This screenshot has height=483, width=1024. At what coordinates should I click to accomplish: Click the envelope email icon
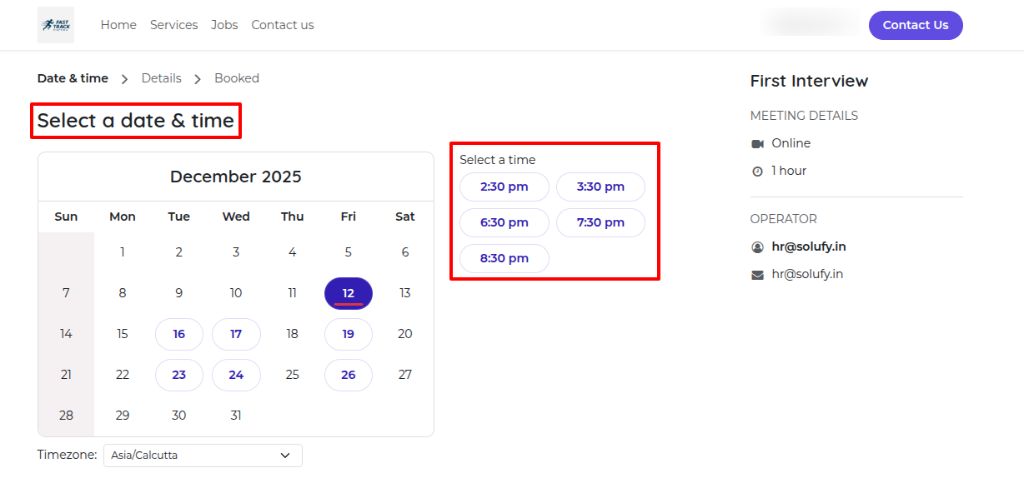point(757,275)
